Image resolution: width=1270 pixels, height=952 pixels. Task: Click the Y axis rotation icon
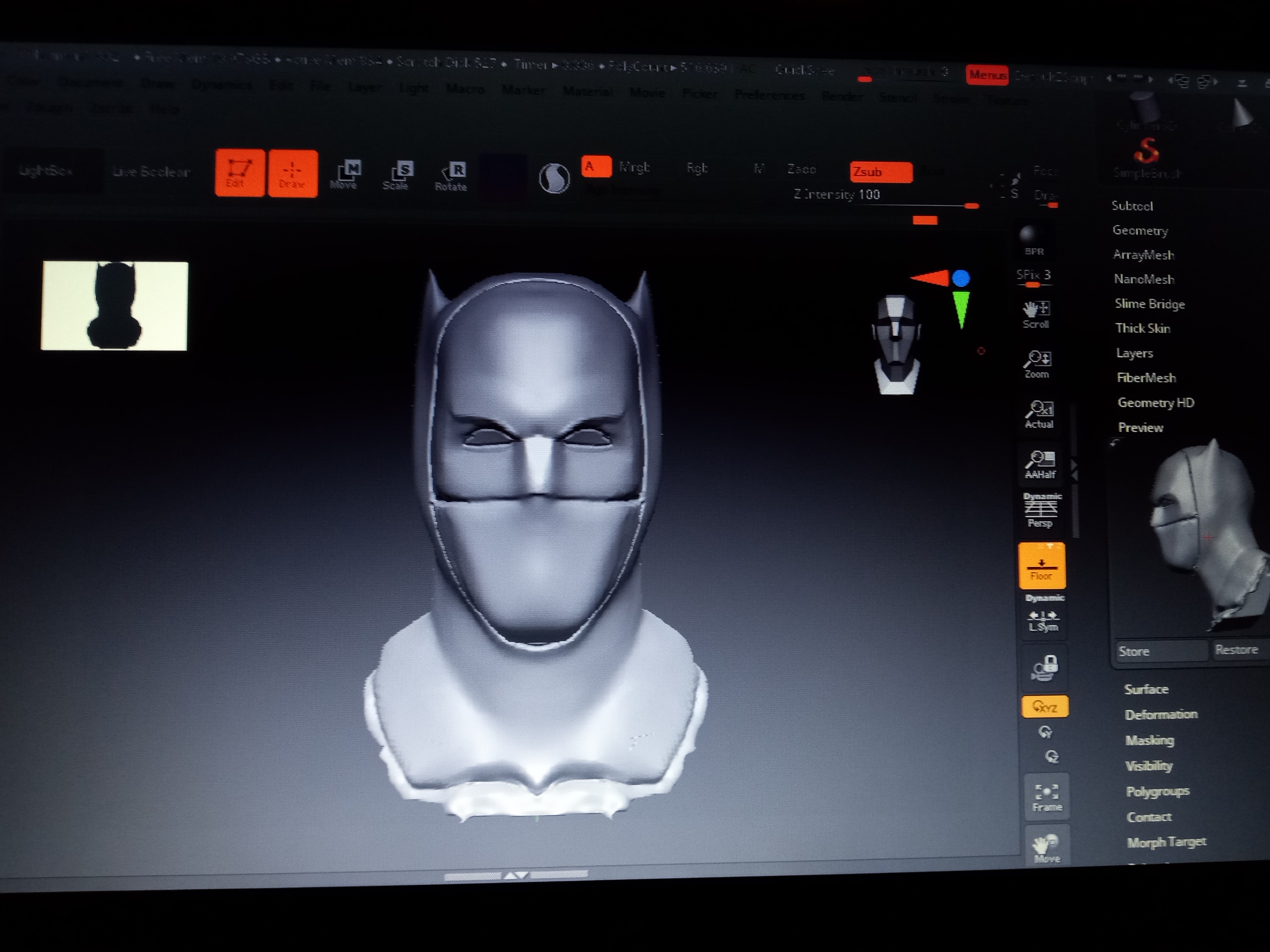1046,732
